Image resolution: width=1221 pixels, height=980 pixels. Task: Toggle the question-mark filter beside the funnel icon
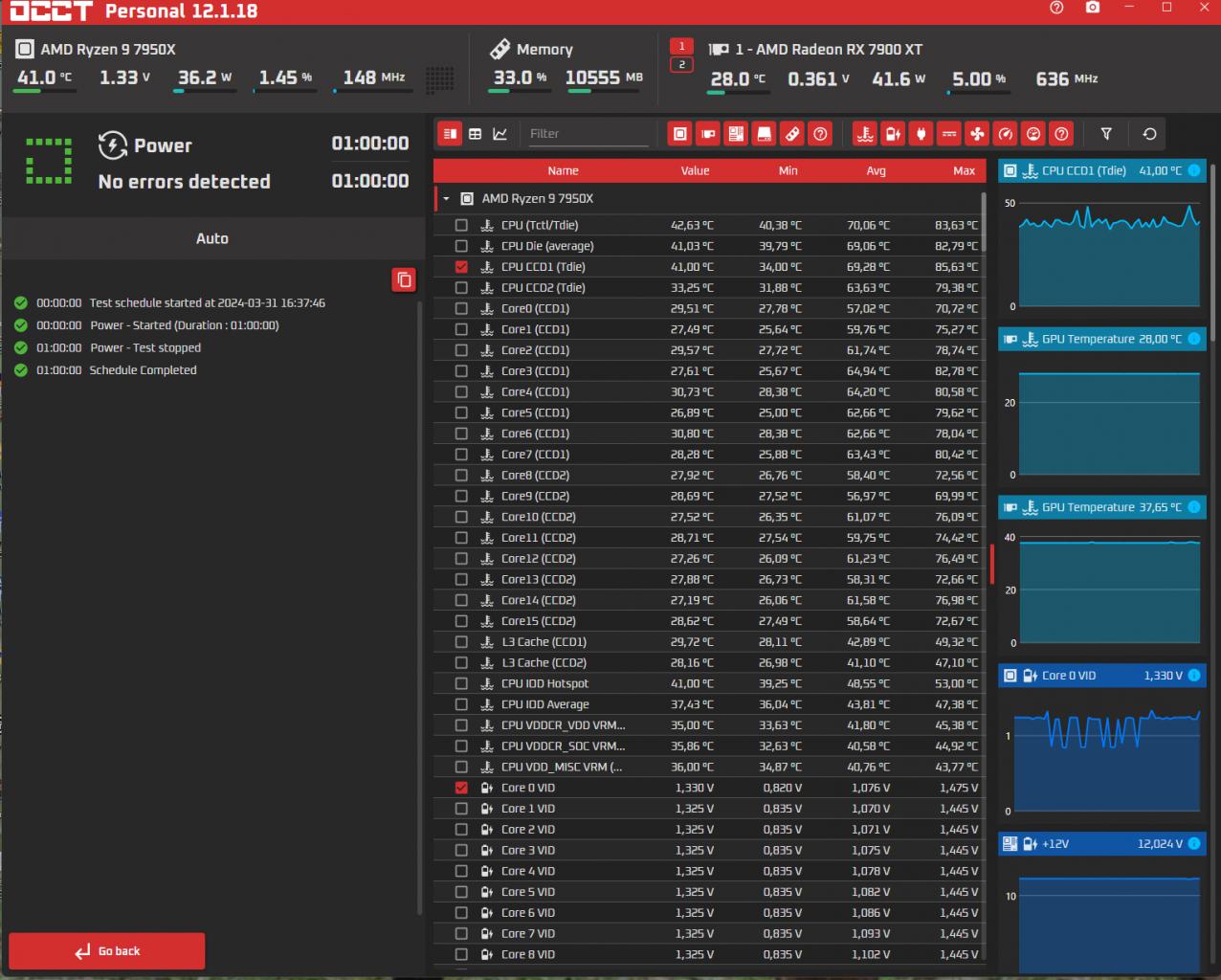point(1061,134)
